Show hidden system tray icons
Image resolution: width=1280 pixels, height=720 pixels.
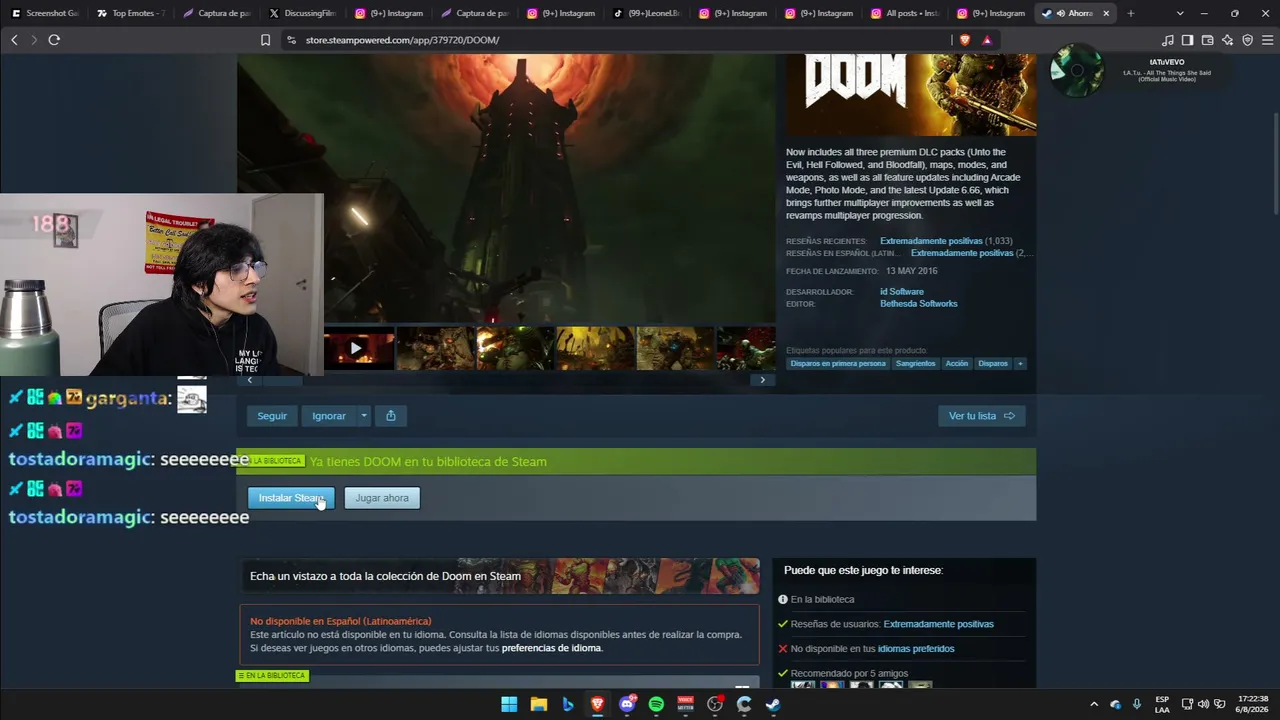pyautogui.click(x=1094, y=704)
